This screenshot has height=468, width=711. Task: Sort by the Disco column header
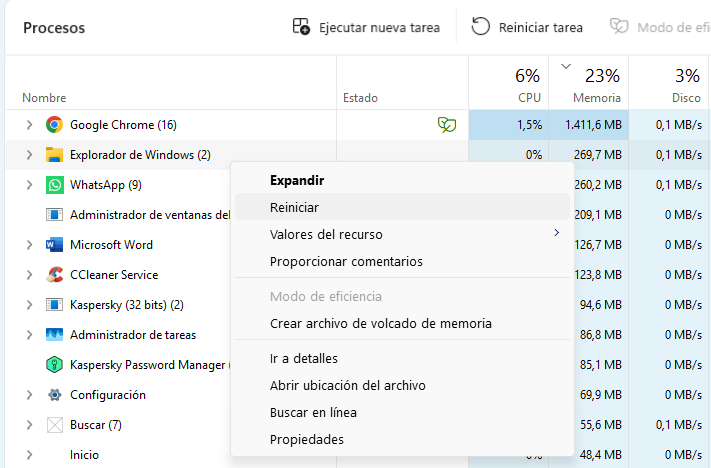[686, 98]
